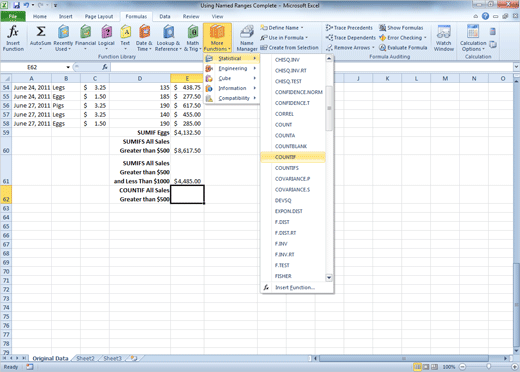Screen dimensions: 520x372
Task: Open the Financial functions book icon
Action: [86, 32]
